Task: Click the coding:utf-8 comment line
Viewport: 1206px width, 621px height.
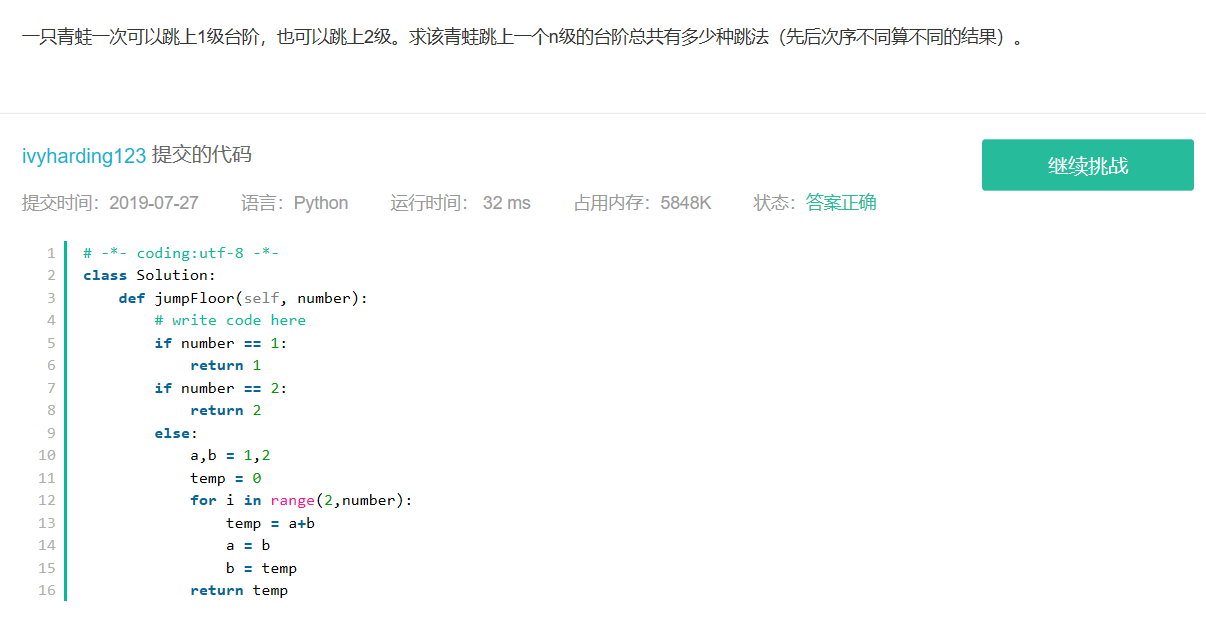Action: (x=181, y=253)
